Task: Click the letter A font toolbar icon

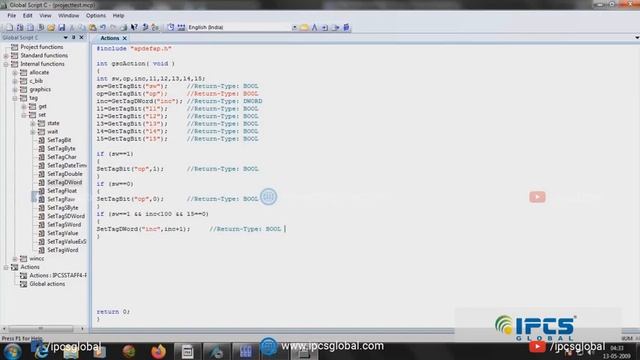Action: point(314,27)
